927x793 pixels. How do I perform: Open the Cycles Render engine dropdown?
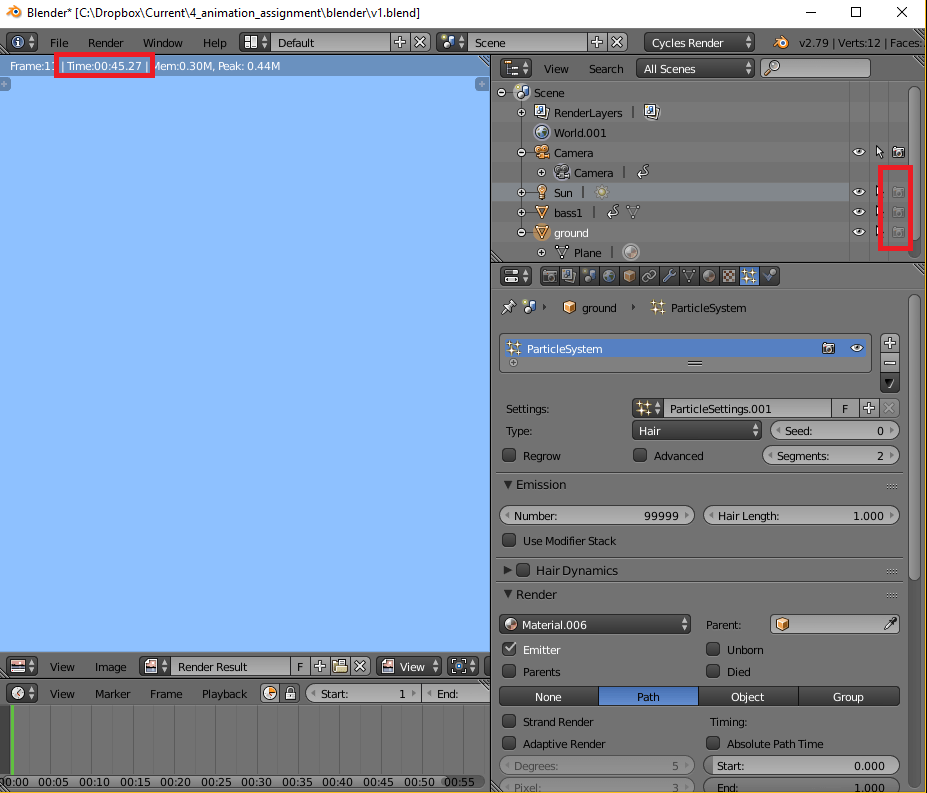[x=699, y=42]
